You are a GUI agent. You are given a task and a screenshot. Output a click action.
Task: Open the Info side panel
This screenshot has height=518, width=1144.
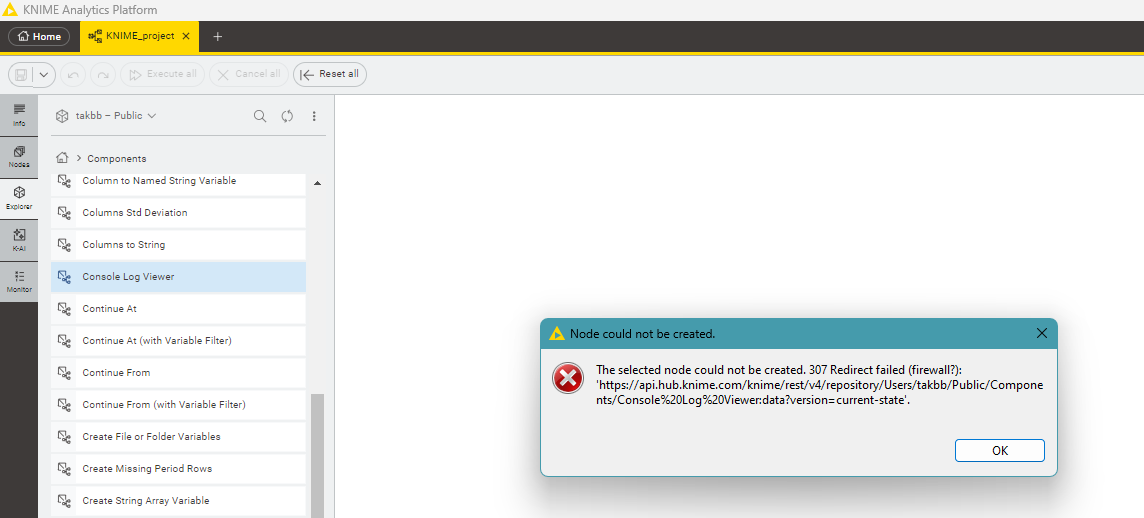coord(19,115)
